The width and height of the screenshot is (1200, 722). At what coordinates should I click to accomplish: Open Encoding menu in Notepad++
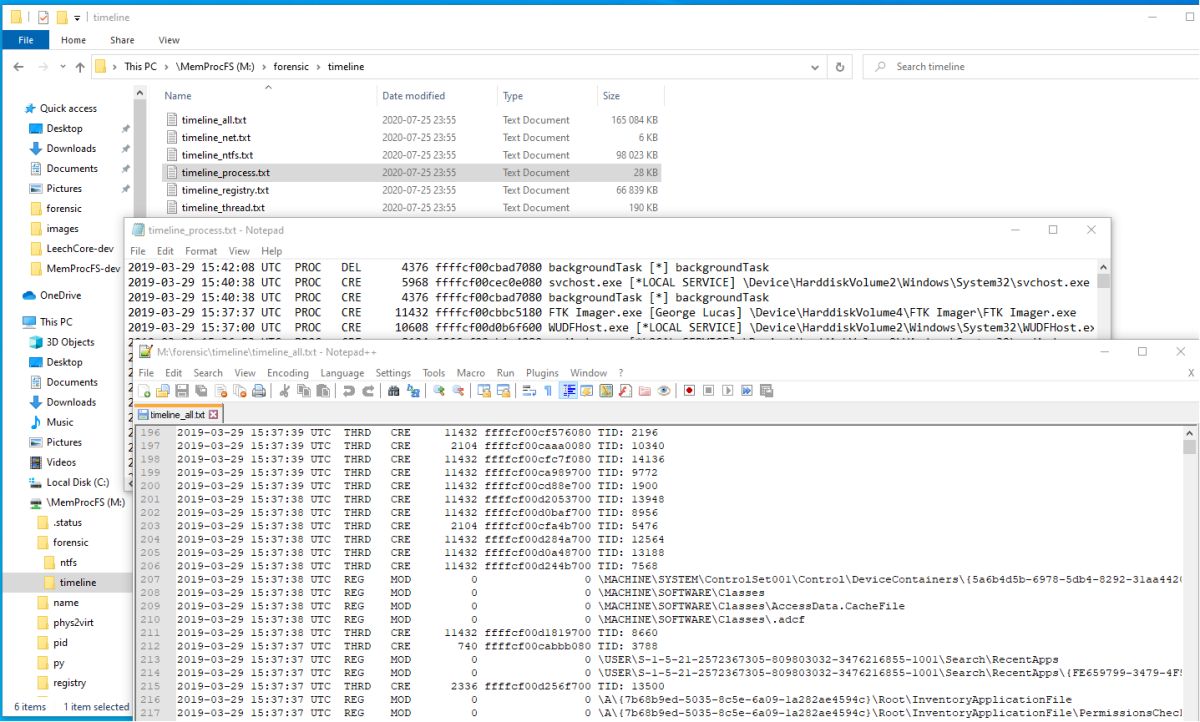[x=288, y=373]
